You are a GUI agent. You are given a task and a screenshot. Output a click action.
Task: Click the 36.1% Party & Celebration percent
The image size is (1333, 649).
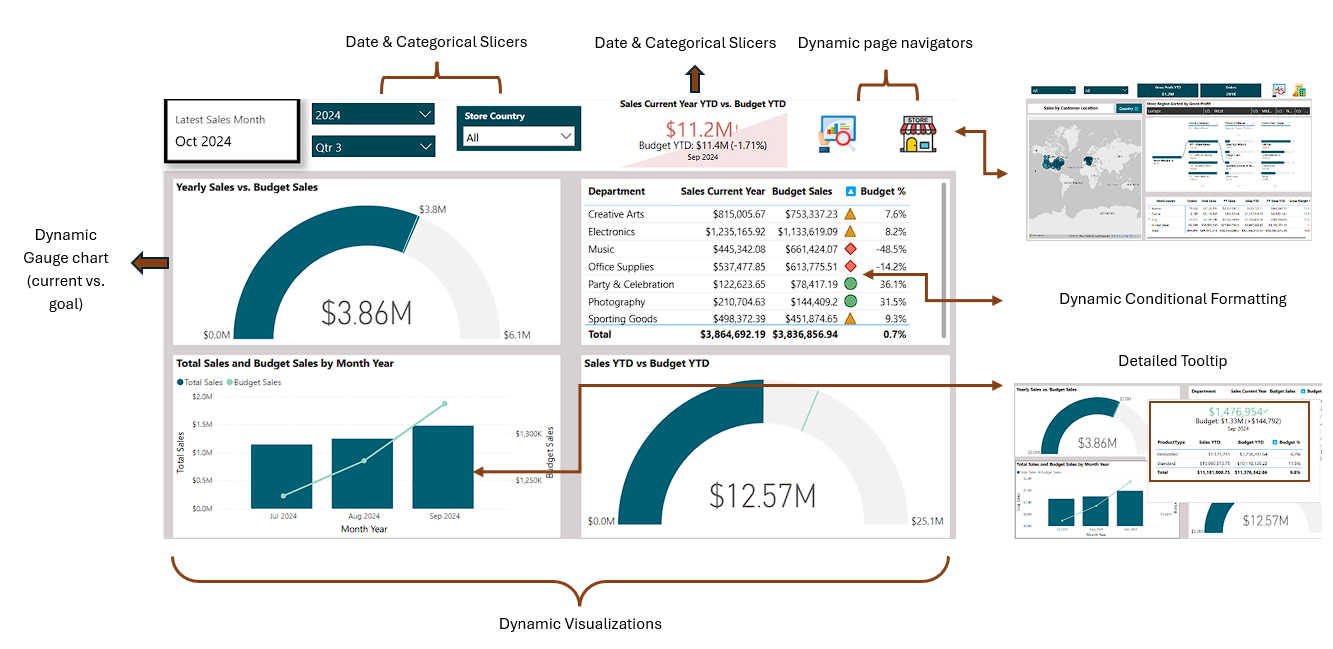pos(894,284)
